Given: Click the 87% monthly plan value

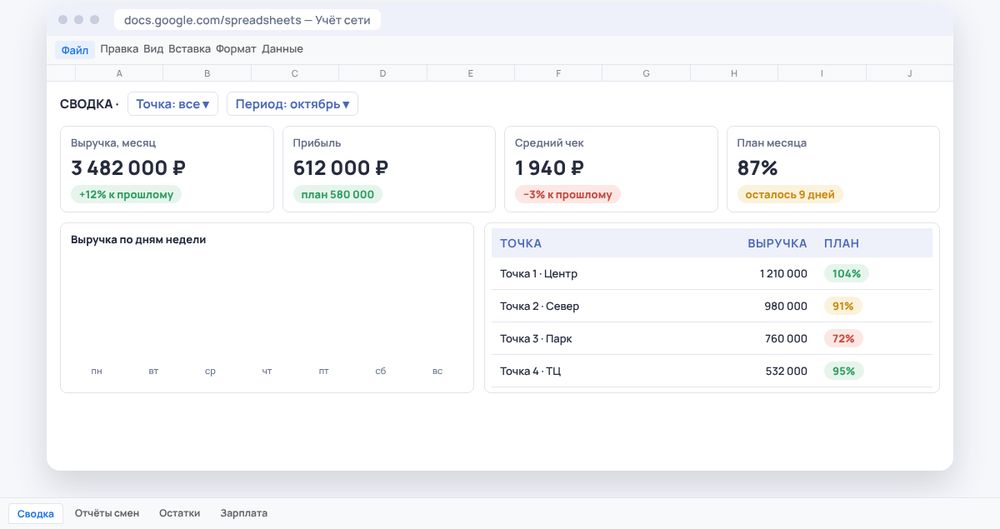Looking at the screenshot, I should (x=757, y=168).
